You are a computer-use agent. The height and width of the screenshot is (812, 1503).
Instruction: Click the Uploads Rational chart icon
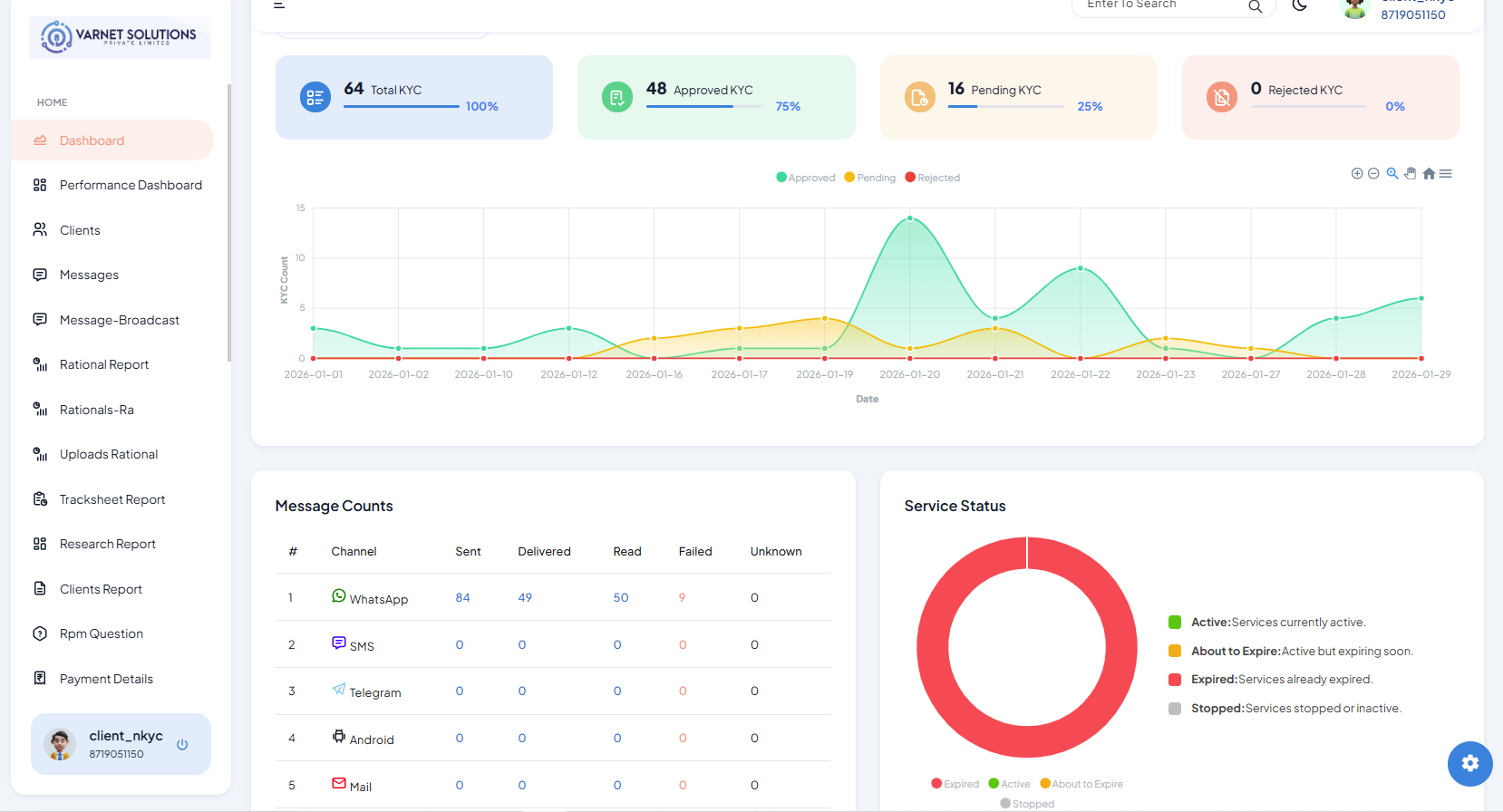pos(40,454)
